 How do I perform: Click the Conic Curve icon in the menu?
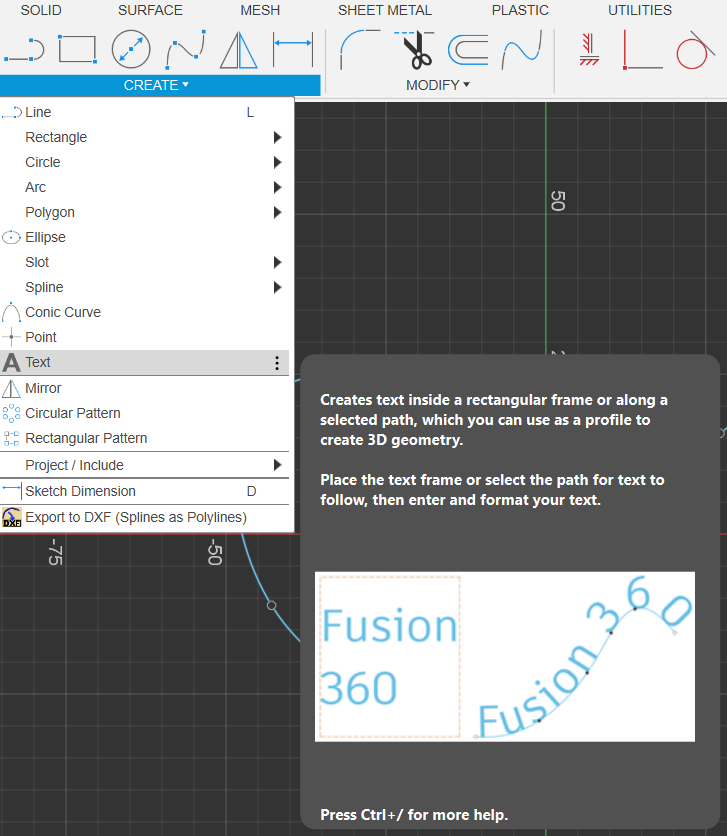coord(11,312)
